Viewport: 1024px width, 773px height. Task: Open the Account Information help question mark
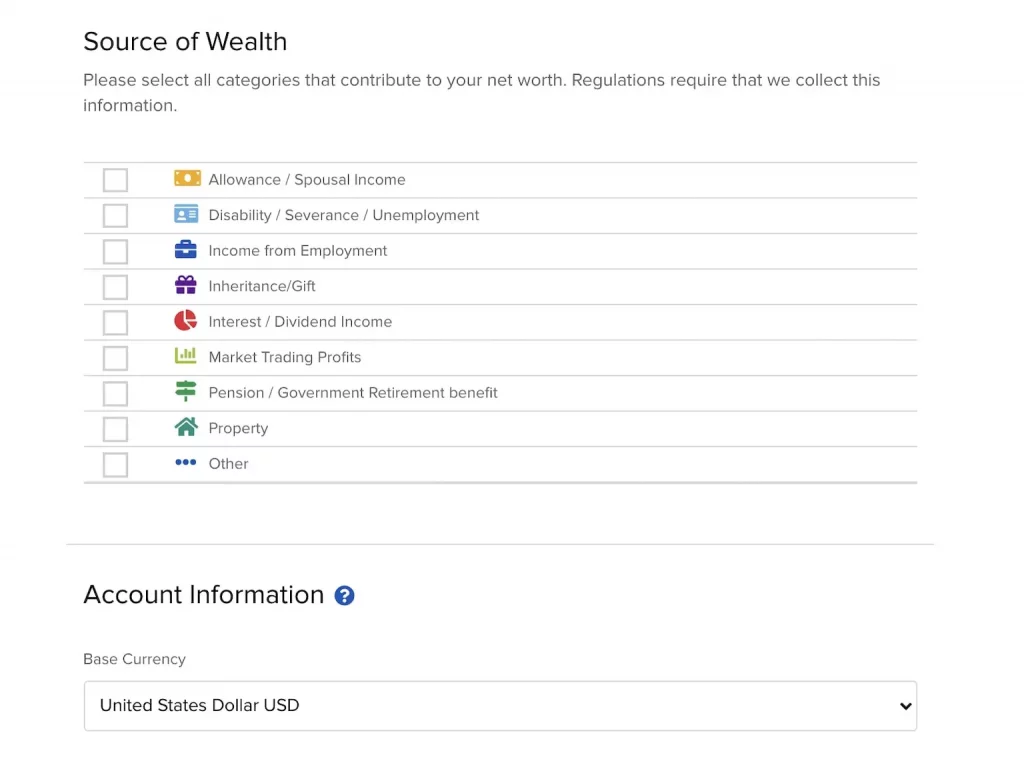(x=345, y=596)
